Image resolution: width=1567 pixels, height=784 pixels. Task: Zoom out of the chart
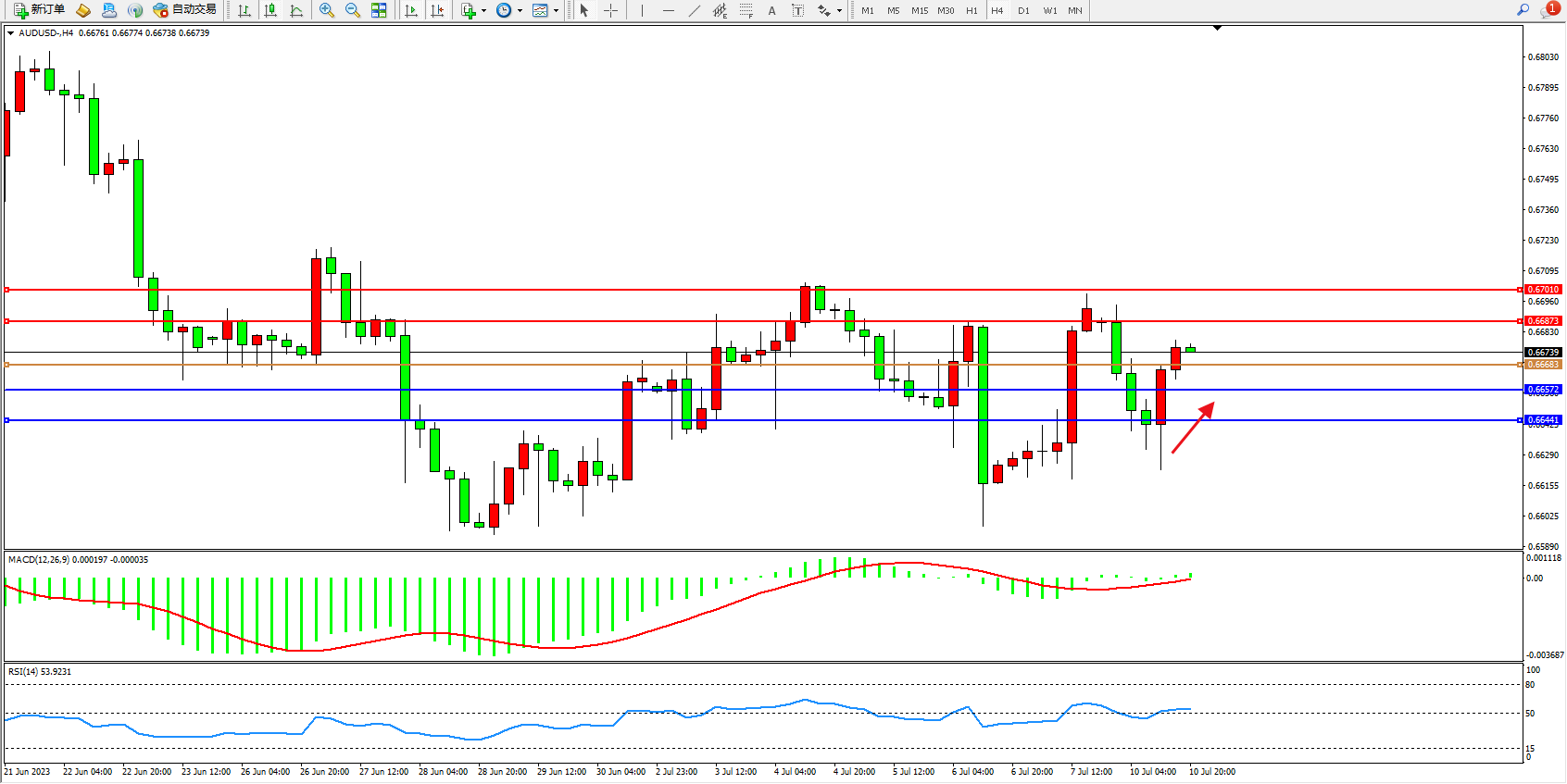pos(353,10)
